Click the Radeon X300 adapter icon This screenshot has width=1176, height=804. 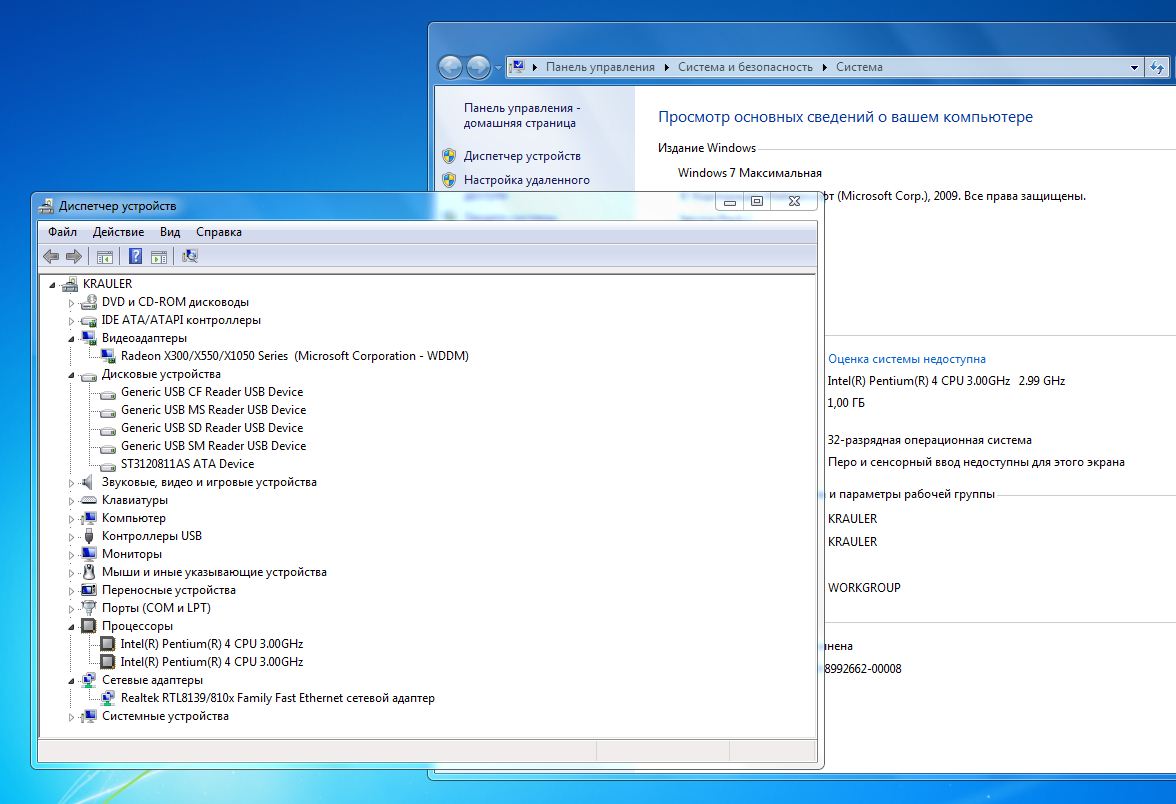[107, 356]
